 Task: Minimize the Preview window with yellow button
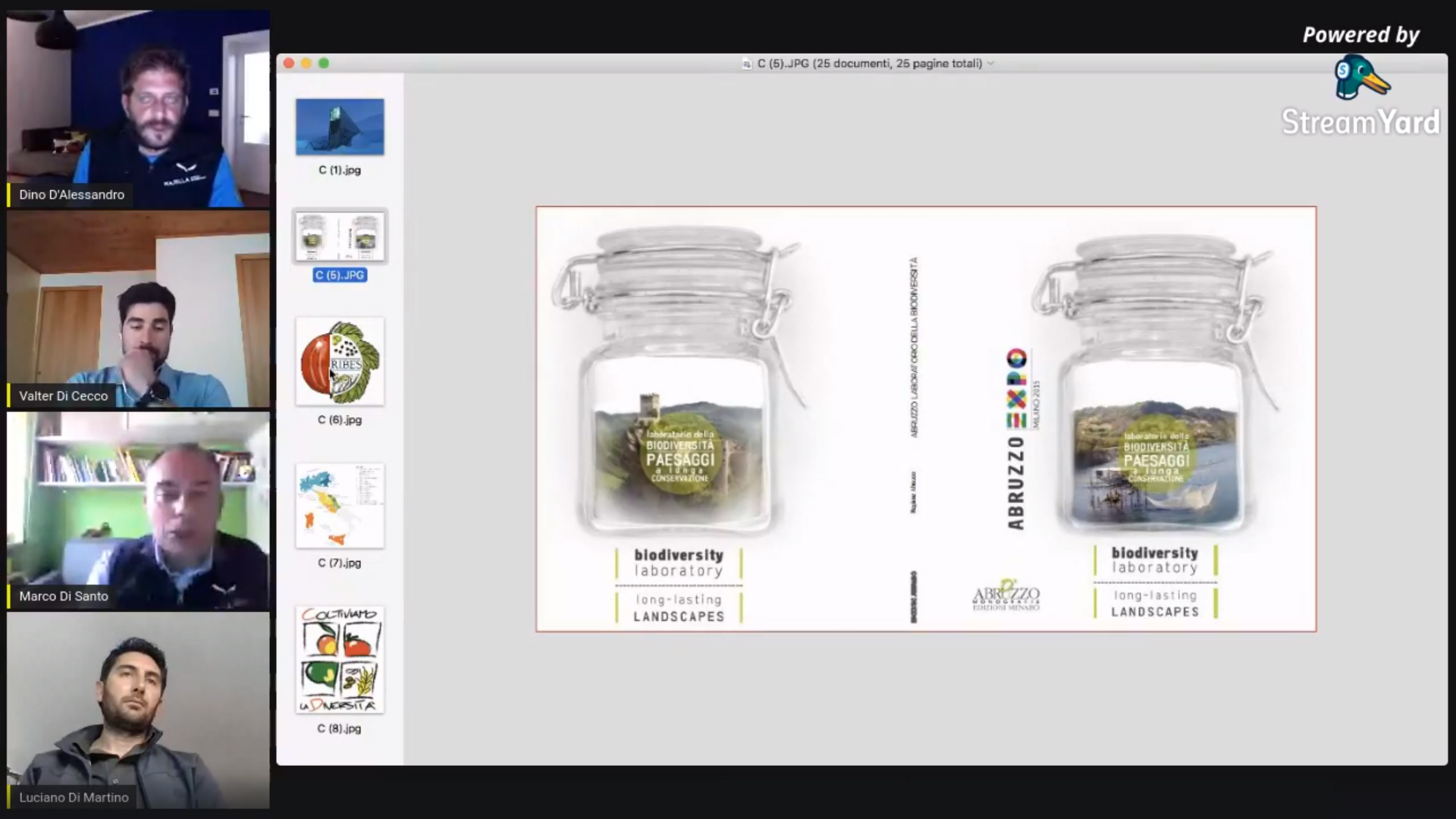[306, 63]
